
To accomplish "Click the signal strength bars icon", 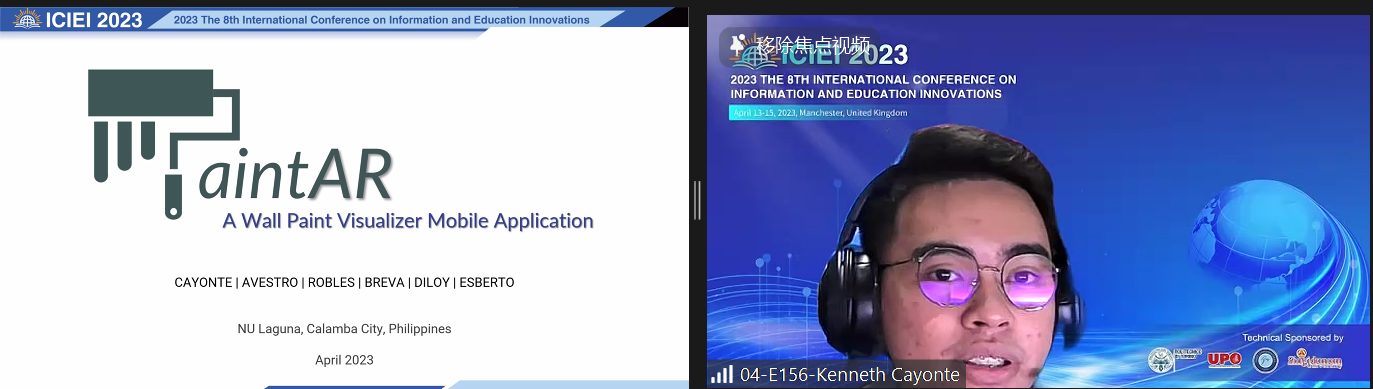I will click(721, 375).
